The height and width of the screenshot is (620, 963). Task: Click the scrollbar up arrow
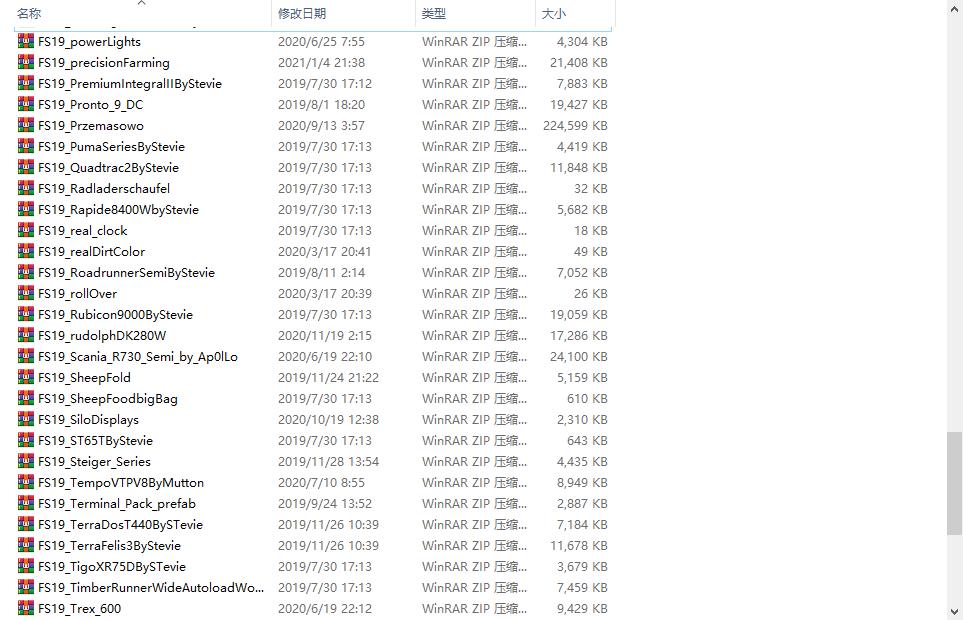(x=954, y=7)
